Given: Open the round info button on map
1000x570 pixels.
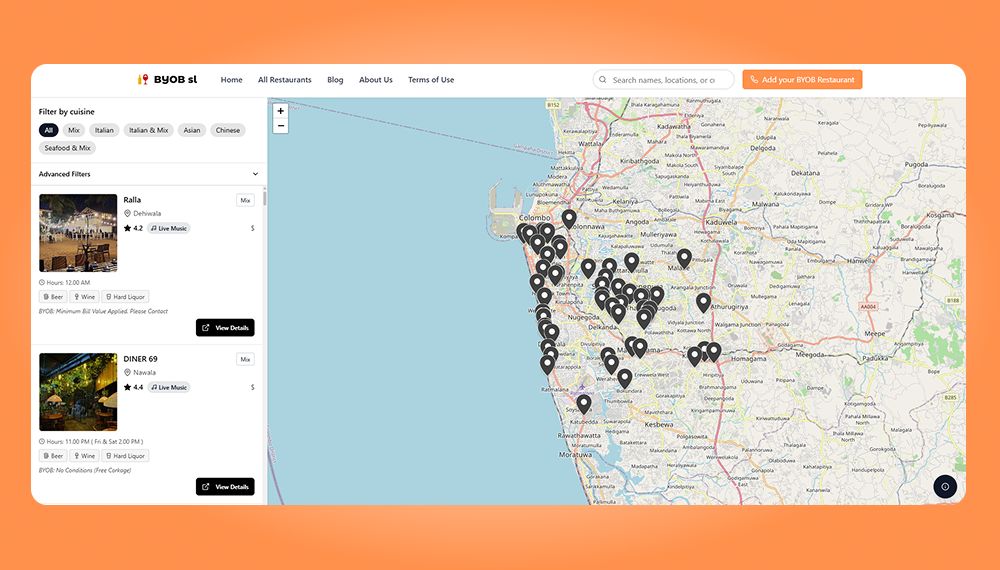Looking at the screenshot, I should point(945,486).
